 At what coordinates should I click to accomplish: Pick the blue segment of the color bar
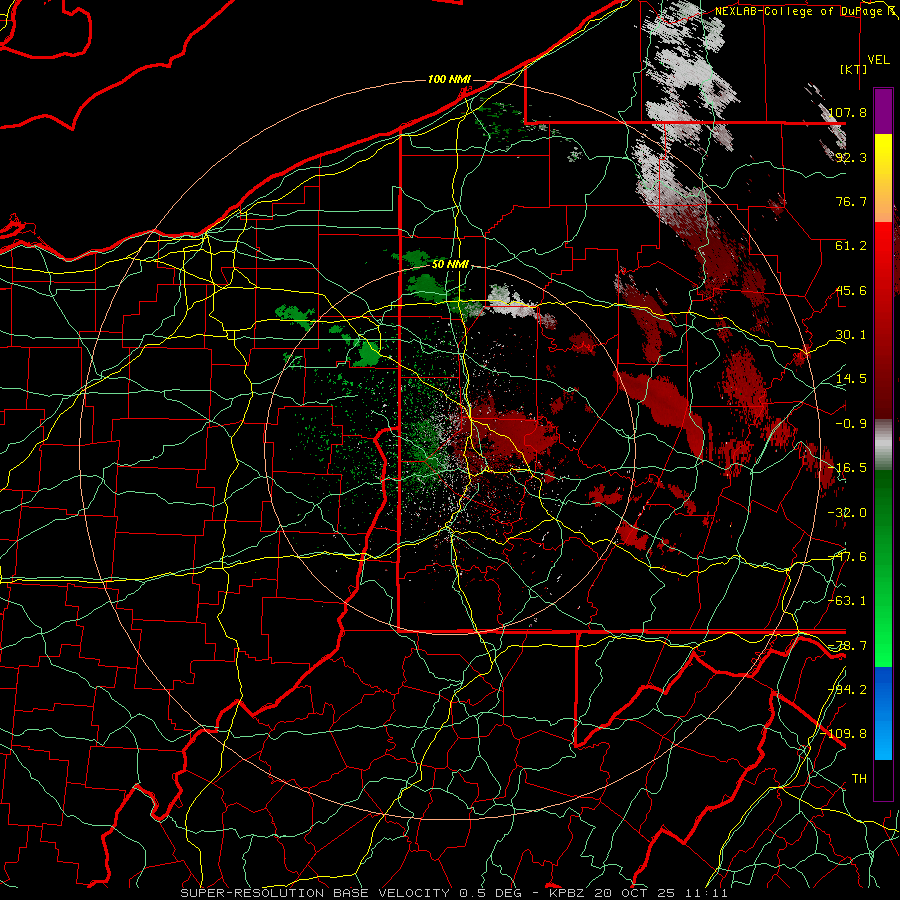[x=883, y=713]
